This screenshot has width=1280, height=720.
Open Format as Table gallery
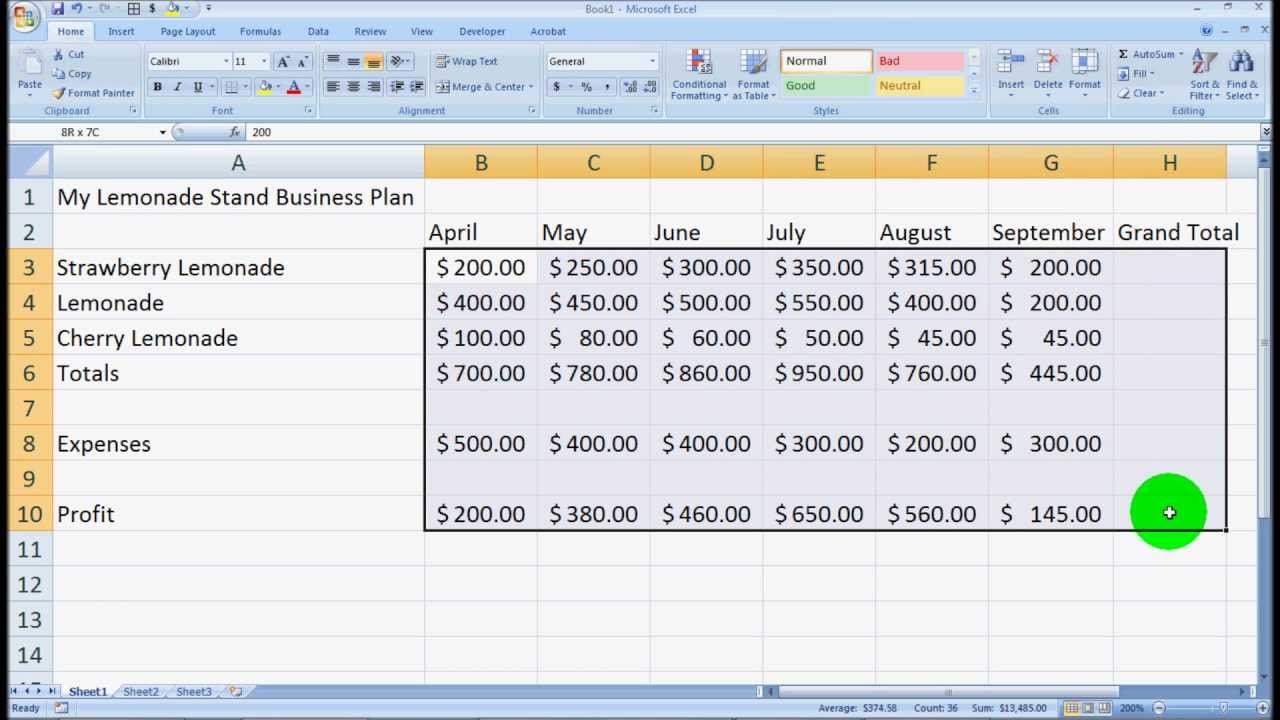tap(753, 75)
